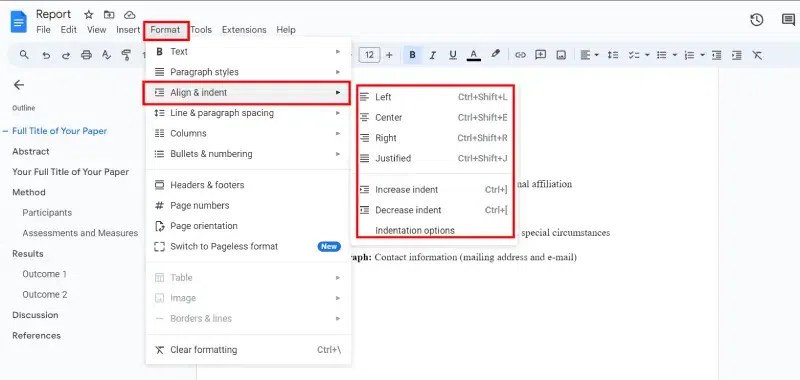Screen dimensions: 800x380
Task: Open the Help menu
Action: click(286, 30)
